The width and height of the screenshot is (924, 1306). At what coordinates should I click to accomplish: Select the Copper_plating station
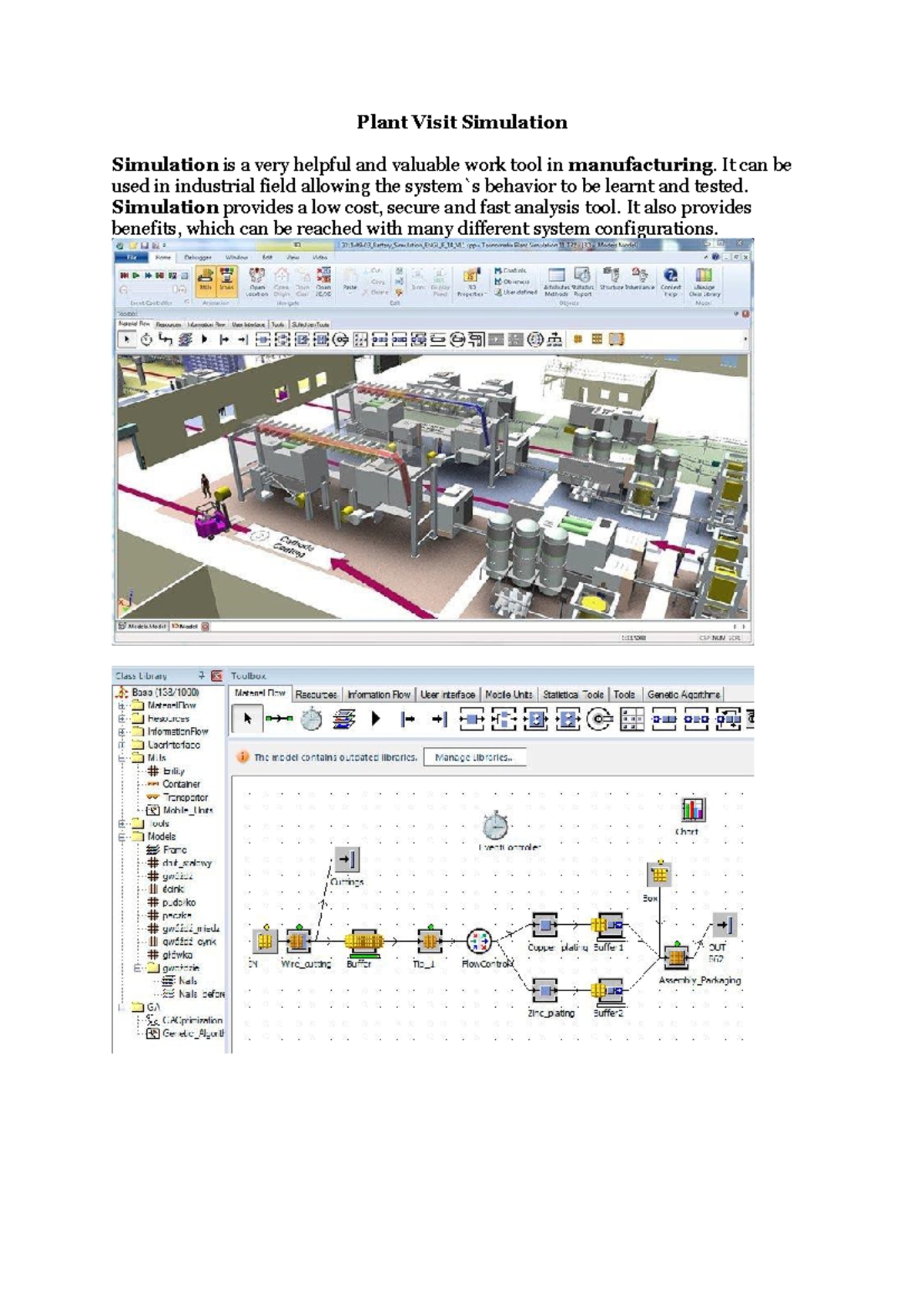point(545,925)
